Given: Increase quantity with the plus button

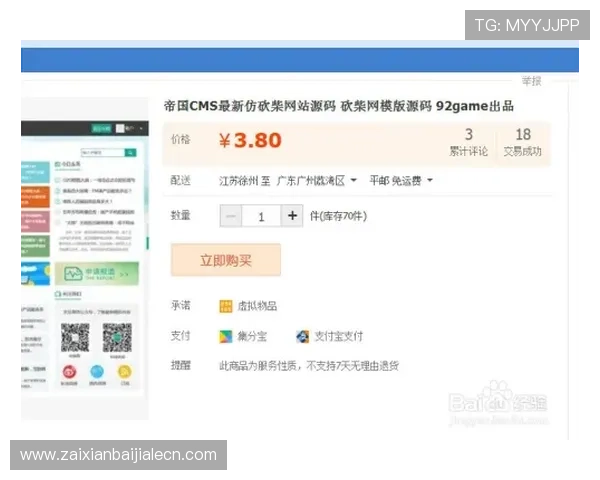Looking at the screenshot, I should point(292,216).
